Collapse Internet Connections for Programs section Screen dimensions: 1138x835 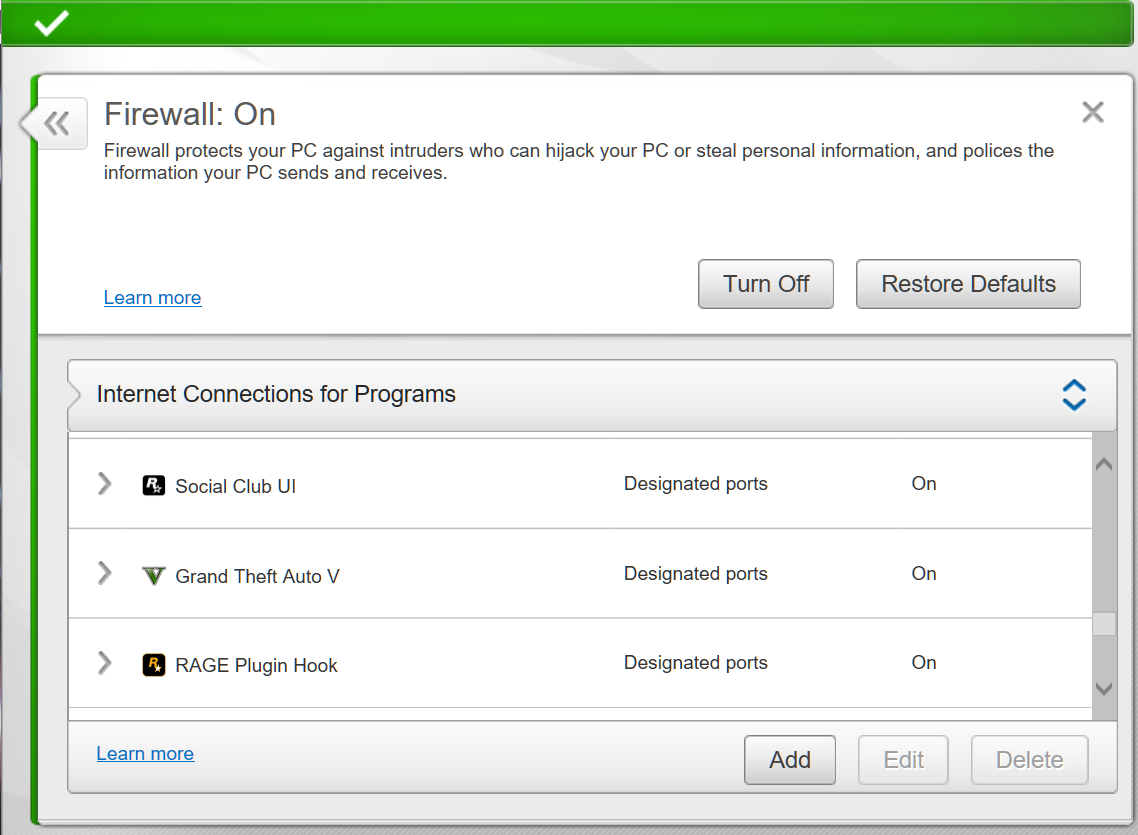(1074, 395)
